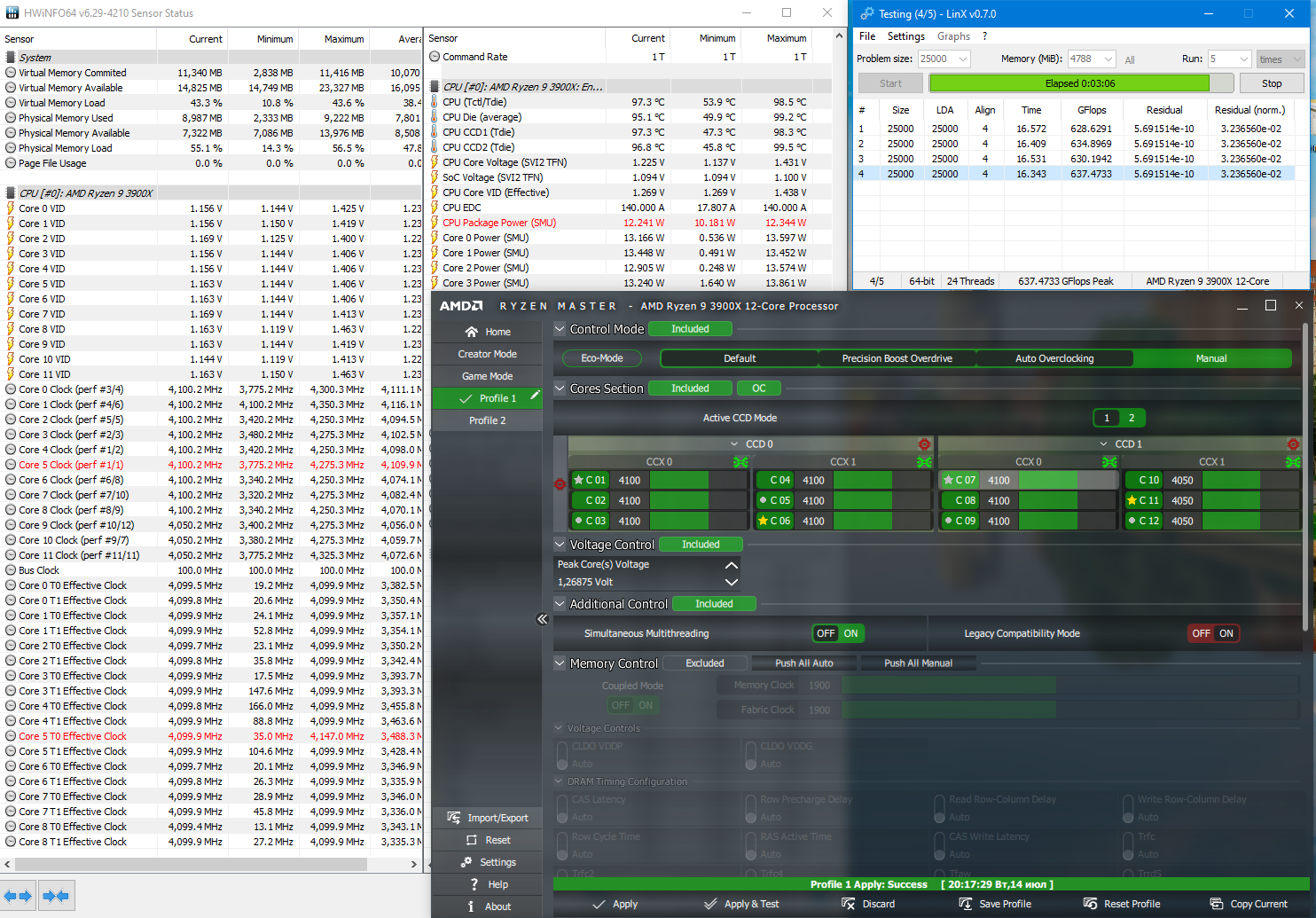Click the Help question mark icon in the sidebar
Viewport: 1316px width, 918px height.
tap(474, 884)
